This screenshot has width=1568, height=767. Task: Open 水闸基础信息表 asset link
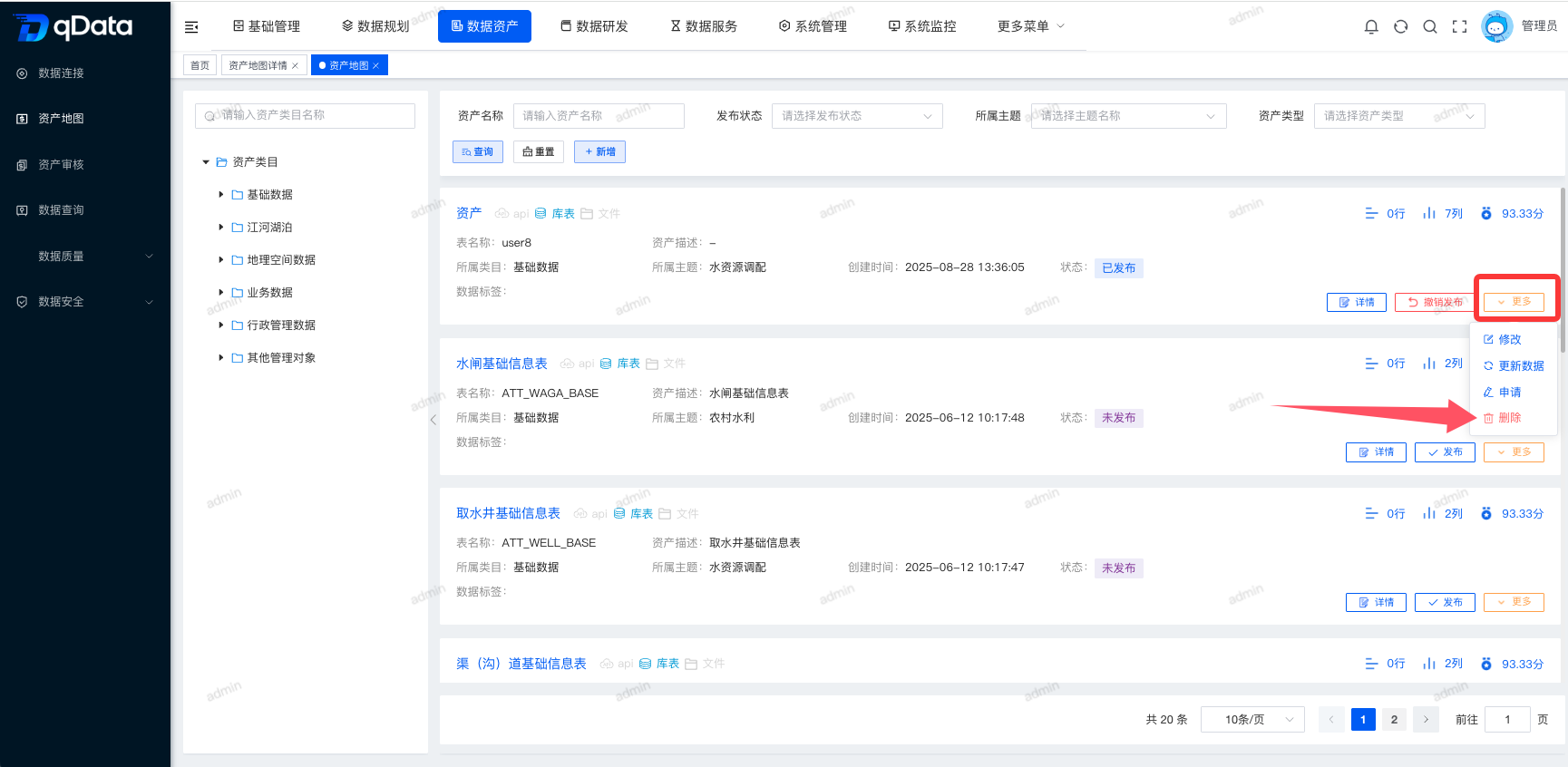502,364
